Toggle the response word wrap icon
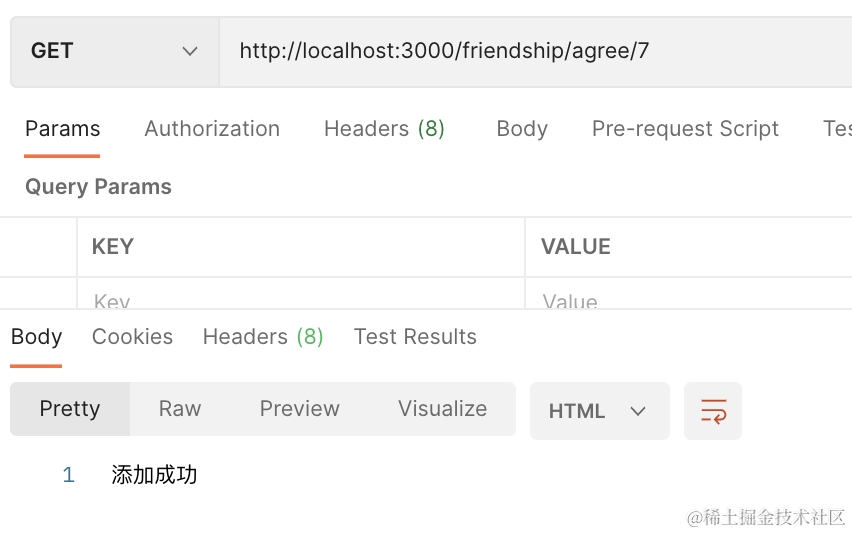The width and height of the screenshot is (852, 534). tap(713, 411)
